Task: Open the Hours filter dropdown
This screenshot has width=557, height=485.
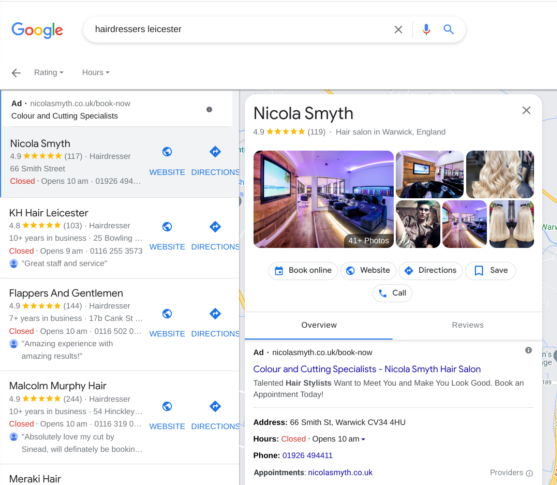Action: tap(96, 72)
